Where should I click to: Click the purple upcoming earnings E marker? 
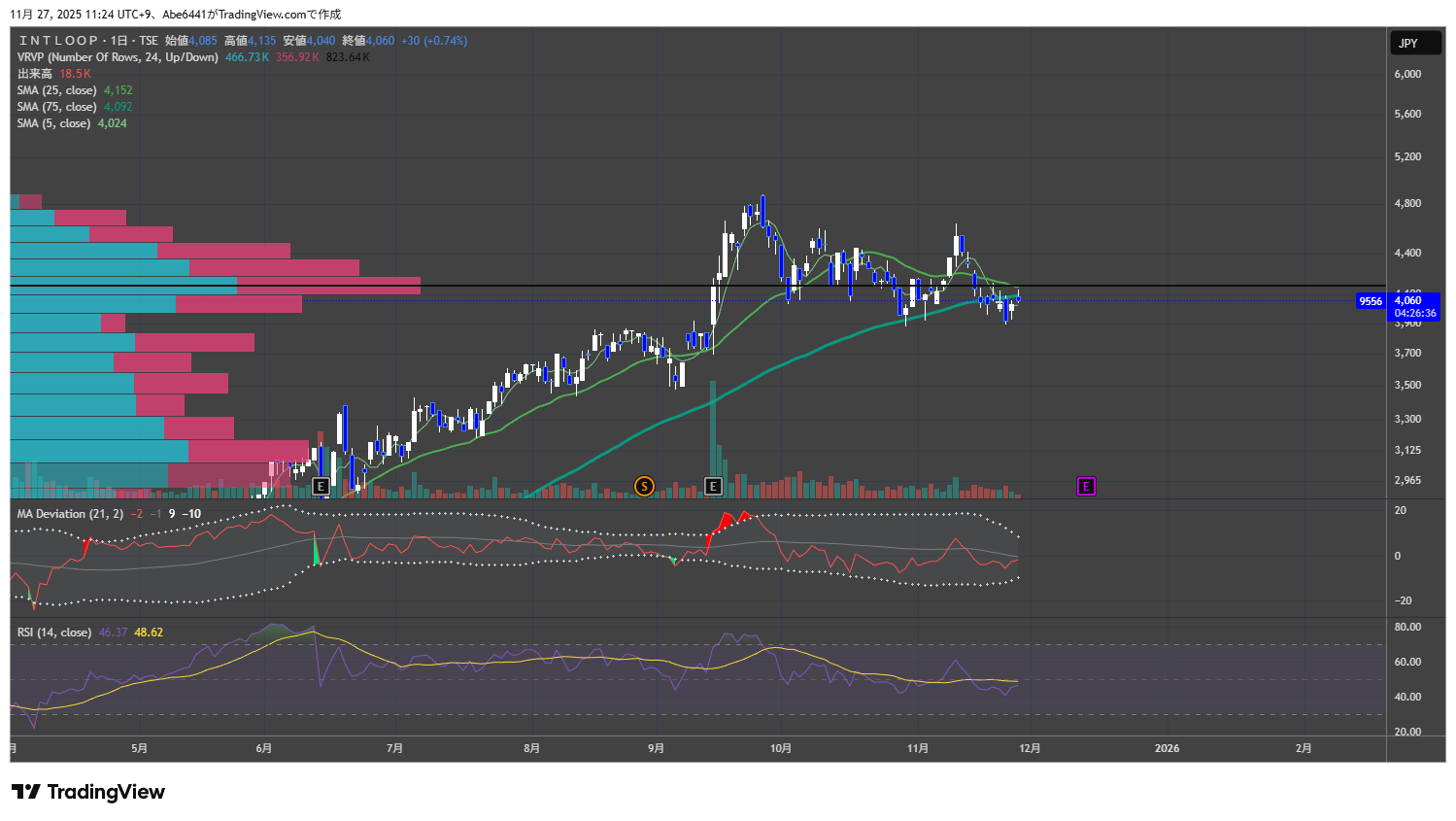pos(1086,486)
